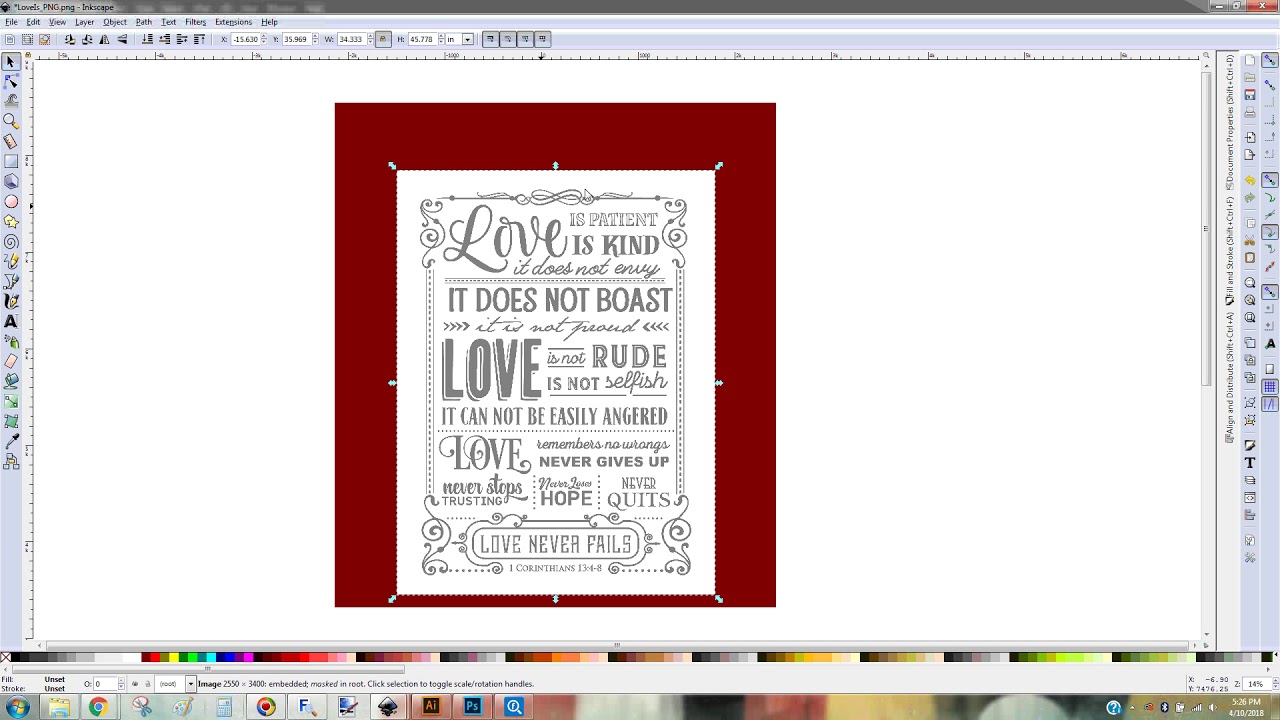The image size is (1280, 720).
Task: Select the Star and polygon tool
Action: [11, 221]
